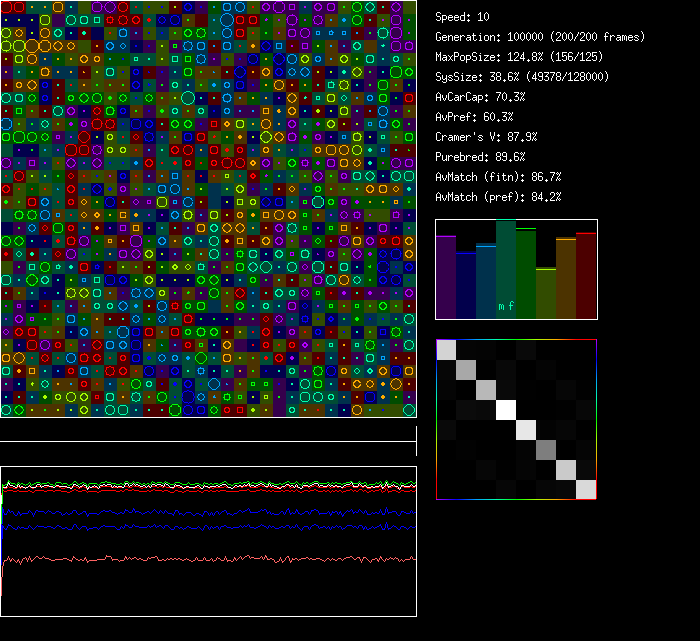Screen dimensions: 700x641
Task: Select the dark red bar at the chart's right end
Action: 586,275
